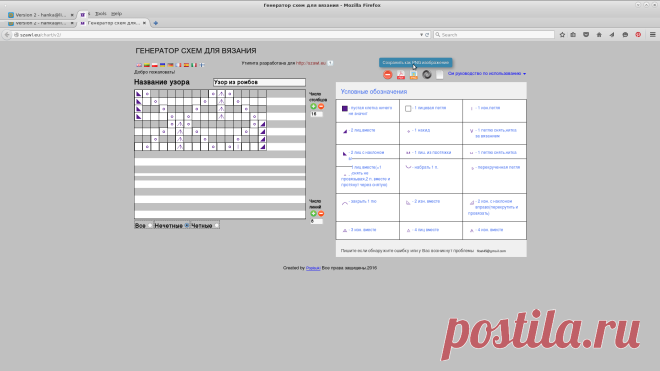The height and width of the screenshot is (371, 660).
Task: Select the 'Четные' radio button
Action: click(216, 226)
